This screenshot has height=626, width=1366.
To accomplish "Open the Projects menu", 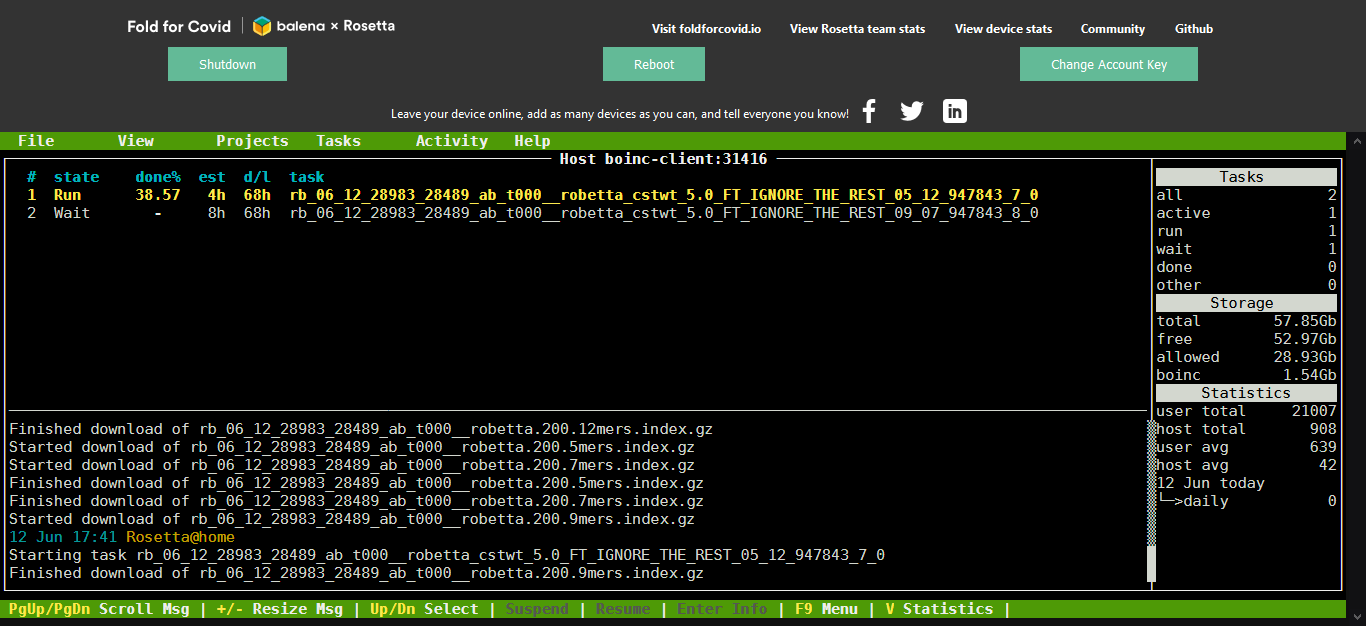I will 252,141.
